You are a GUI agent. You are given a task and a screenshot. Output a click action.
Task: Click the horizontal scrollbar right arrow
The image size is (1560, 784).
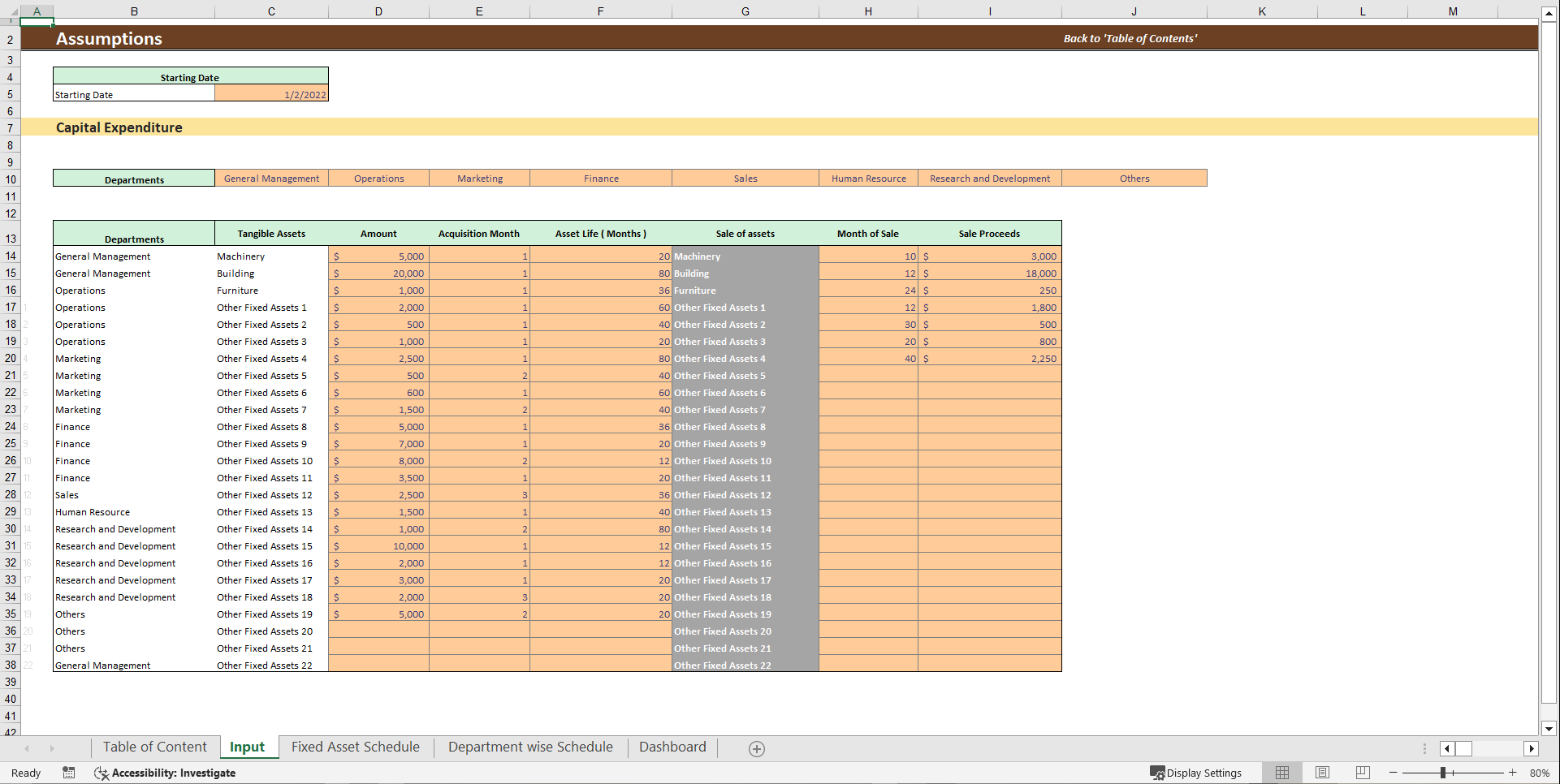pos(1532,748)
